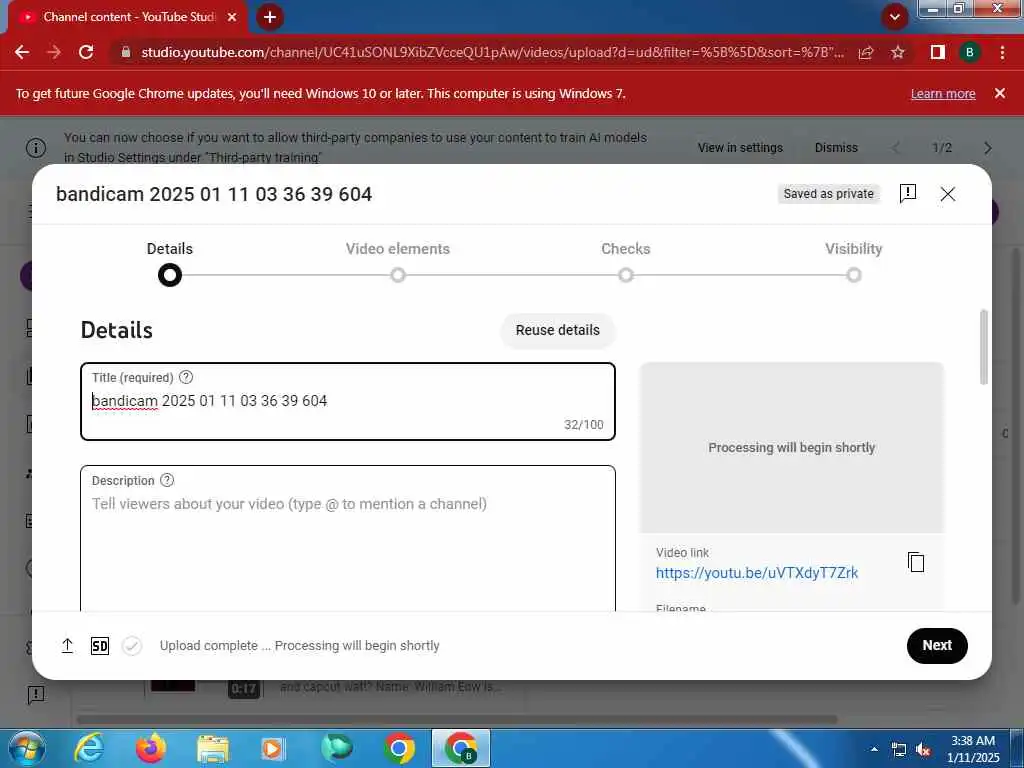This screenshot has height=768, width=1024.
Task: Dismiss the third-party training notice
Action: (x=836, y=148)
